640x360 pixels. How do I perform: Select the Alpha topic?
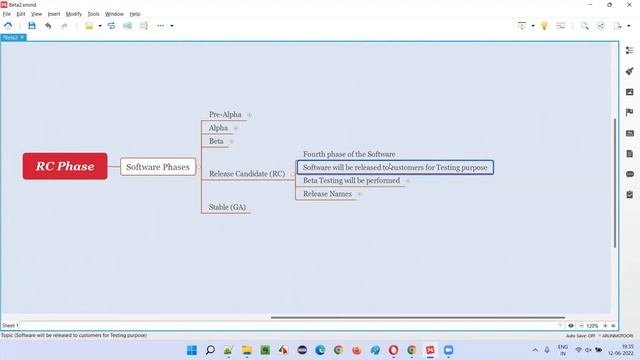click(218, 128)
